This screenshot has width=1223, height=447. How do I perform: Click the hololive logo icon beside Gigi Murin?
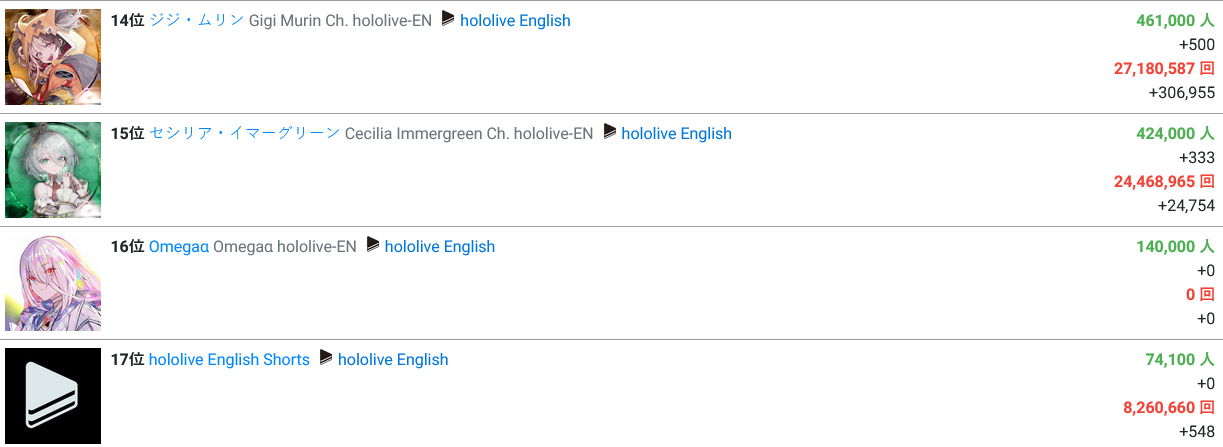click(448, 19)
